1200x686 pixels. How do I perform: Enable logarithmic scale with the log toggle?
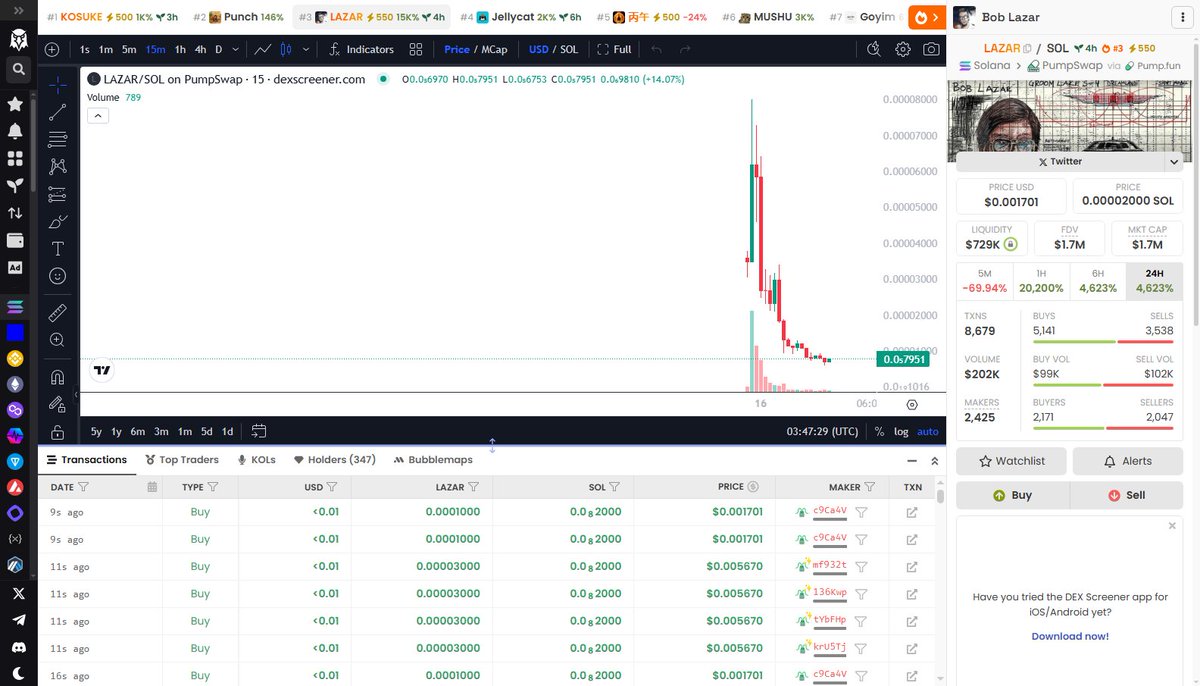pyautogui.click(x=899, y=431)
